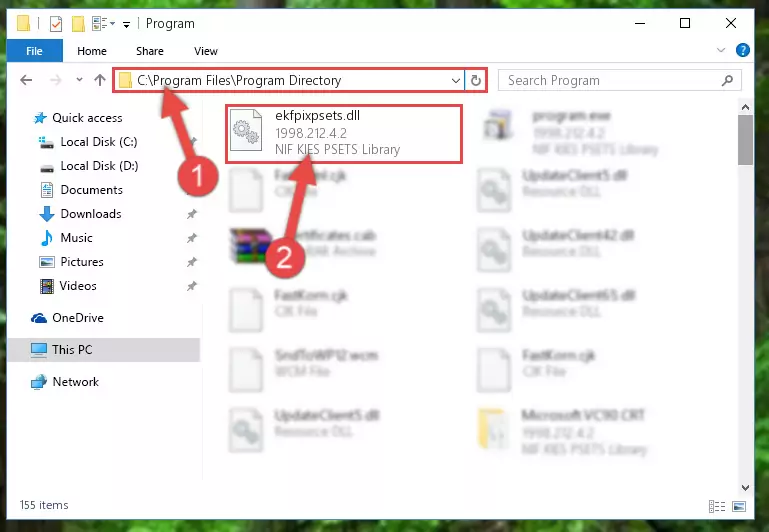Go forward with the right arrow

point(56,80)
